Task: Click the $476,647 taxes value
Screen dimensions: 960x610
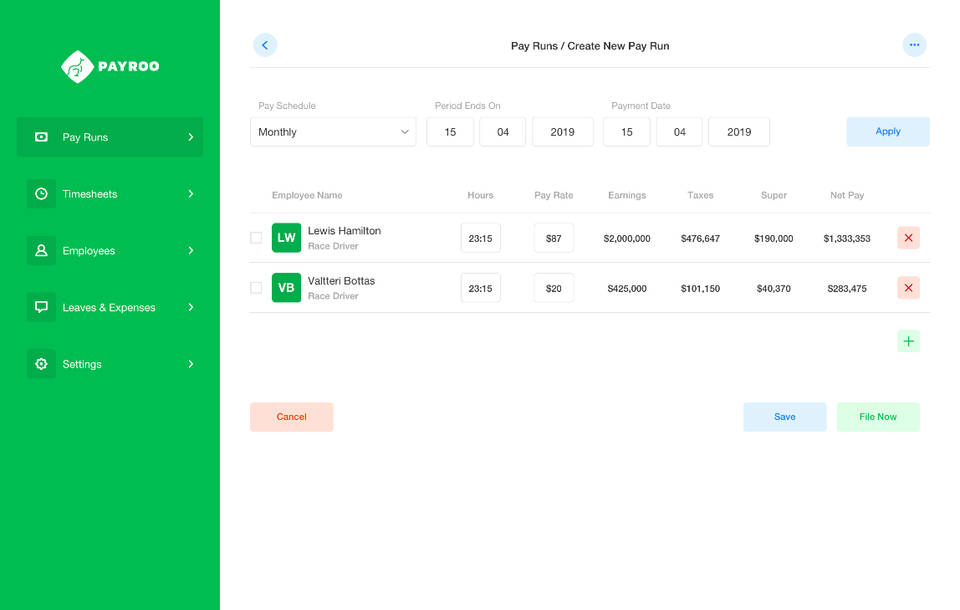Action: click(700, 238)
